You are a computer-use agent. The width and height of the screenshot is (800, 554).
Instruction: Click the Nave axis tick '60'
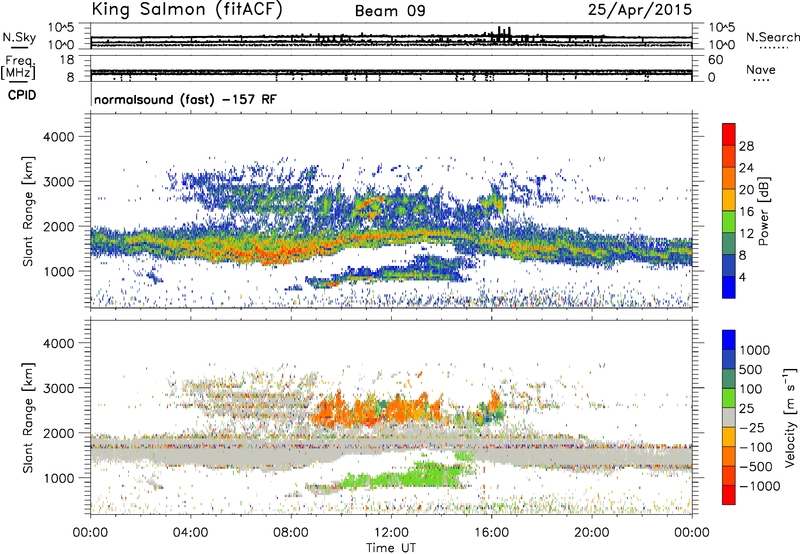click(715, 60)
